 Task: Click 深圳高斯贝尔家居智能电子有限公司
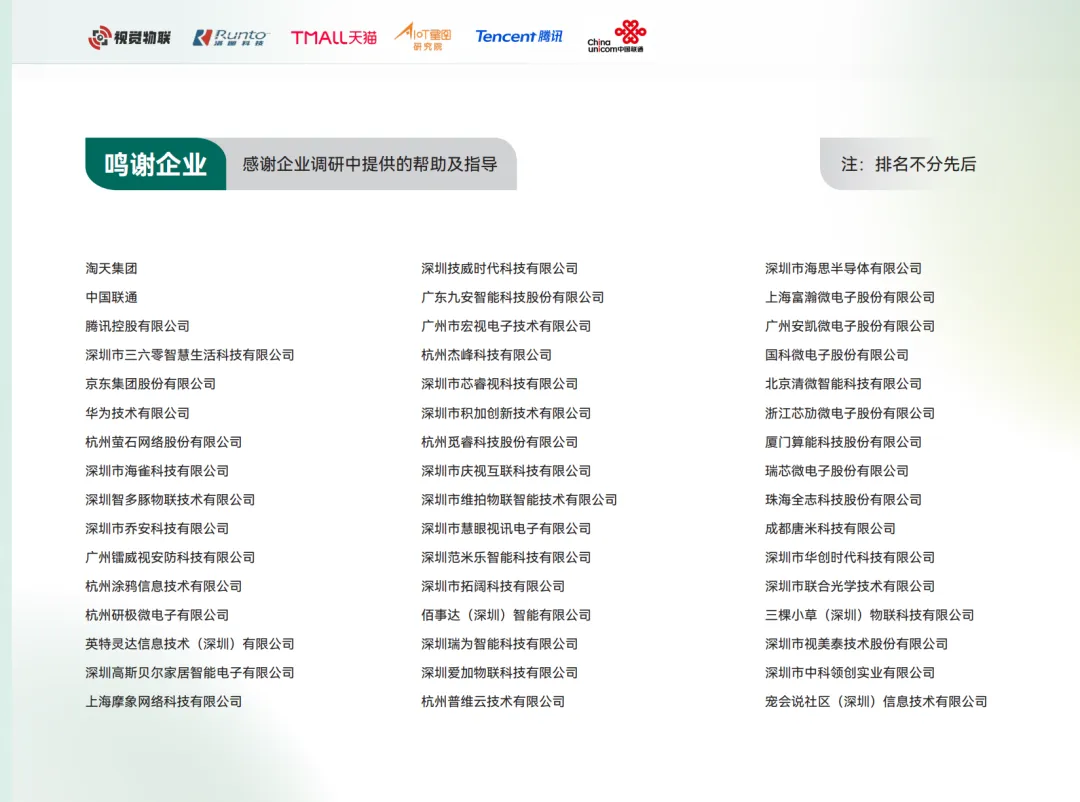[x=190, y=673]
